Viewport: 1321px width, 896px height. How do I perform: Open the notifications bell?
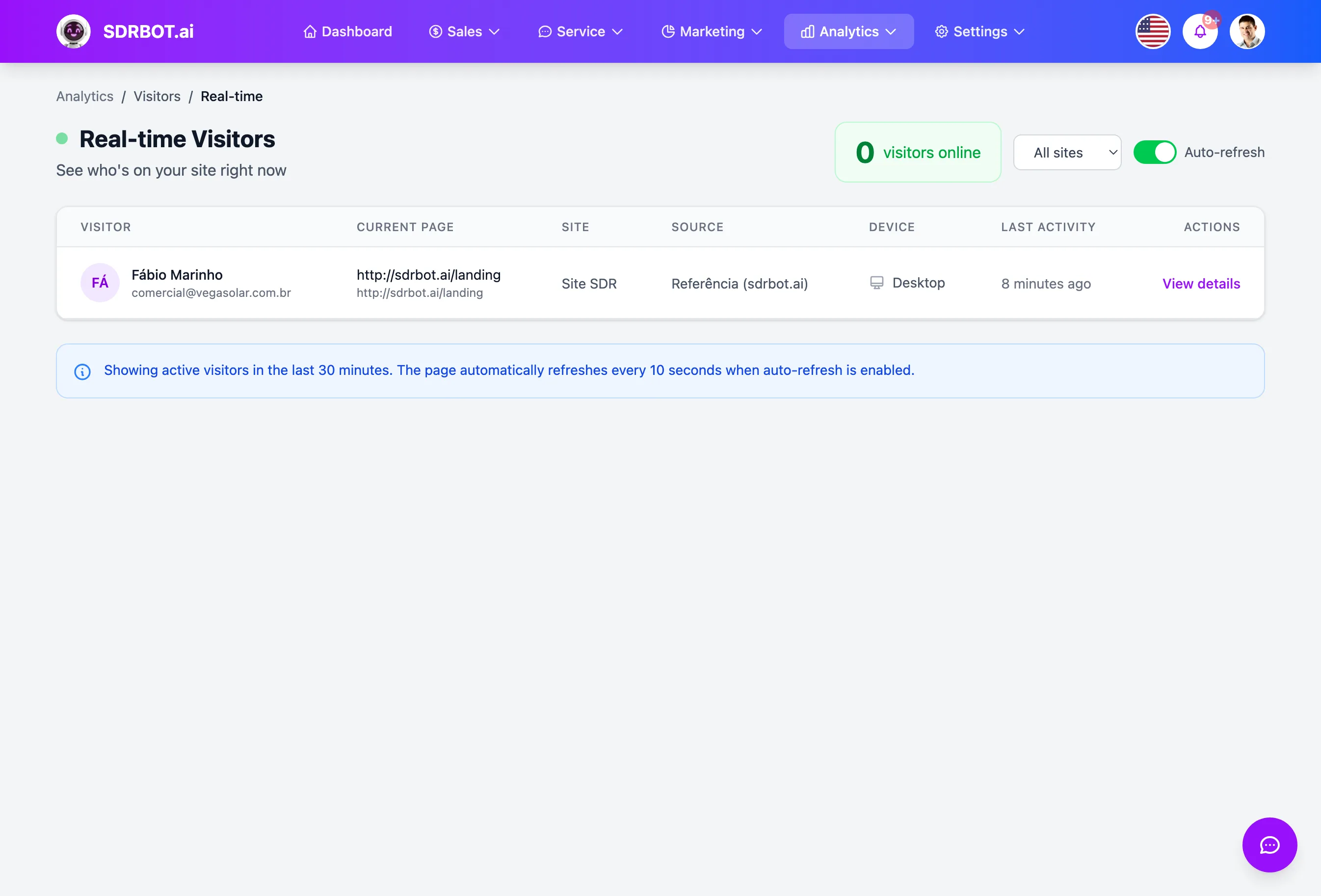pos(1200,31)
